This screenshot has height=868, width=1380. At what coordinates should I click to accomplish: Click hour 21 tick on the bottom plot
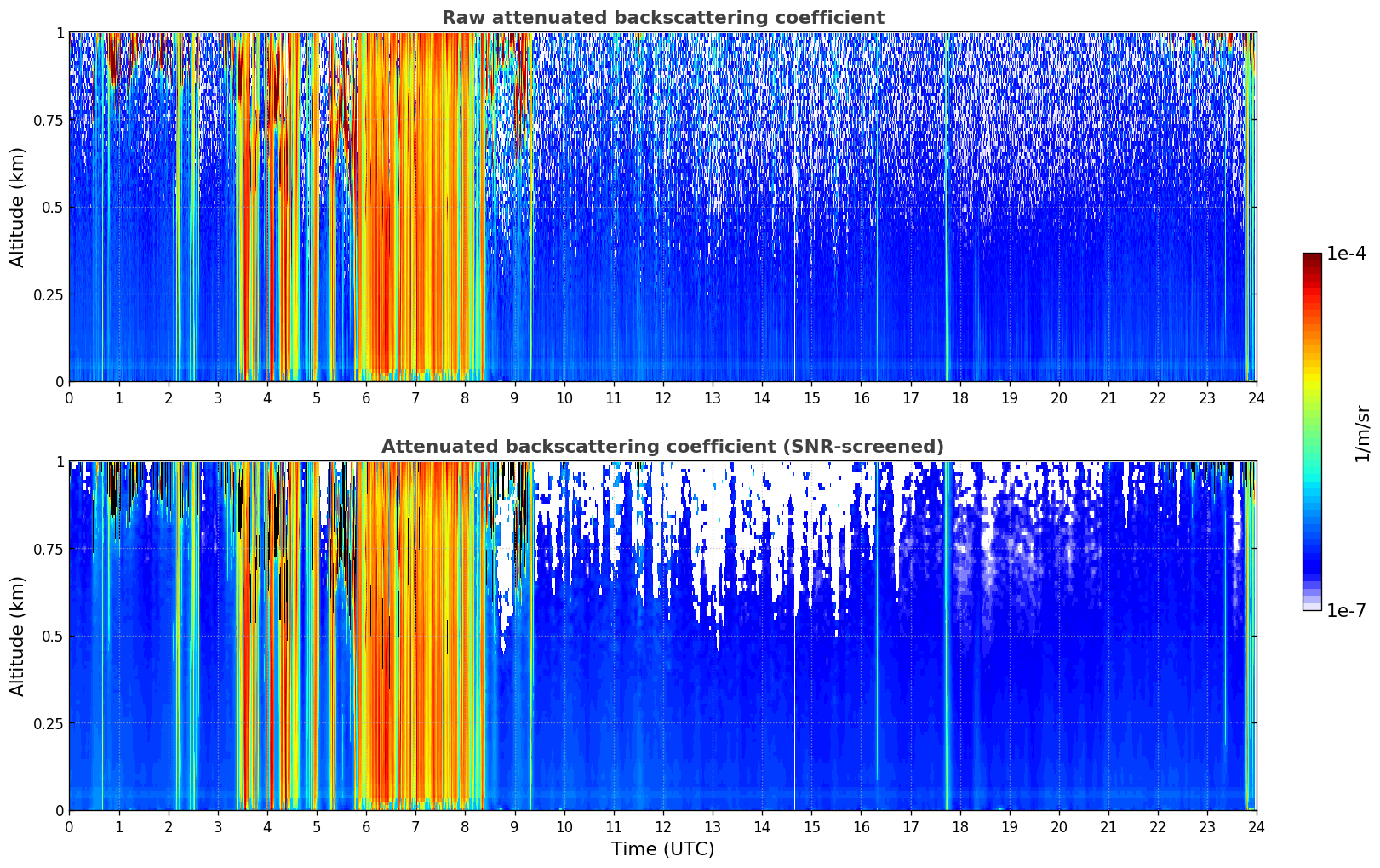pyautogui.click(x=1108, y=826)
